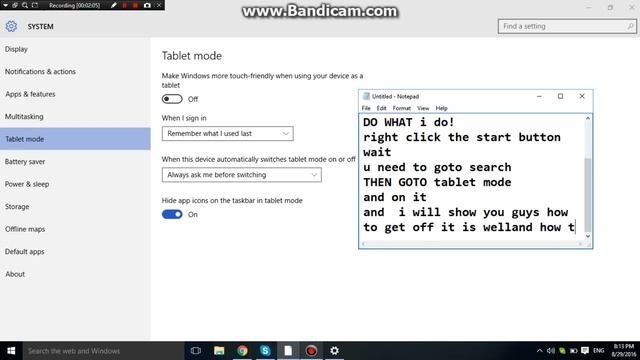The image size is (640, 360).
Task: Open Notepad Format menu
Action: 402,108
